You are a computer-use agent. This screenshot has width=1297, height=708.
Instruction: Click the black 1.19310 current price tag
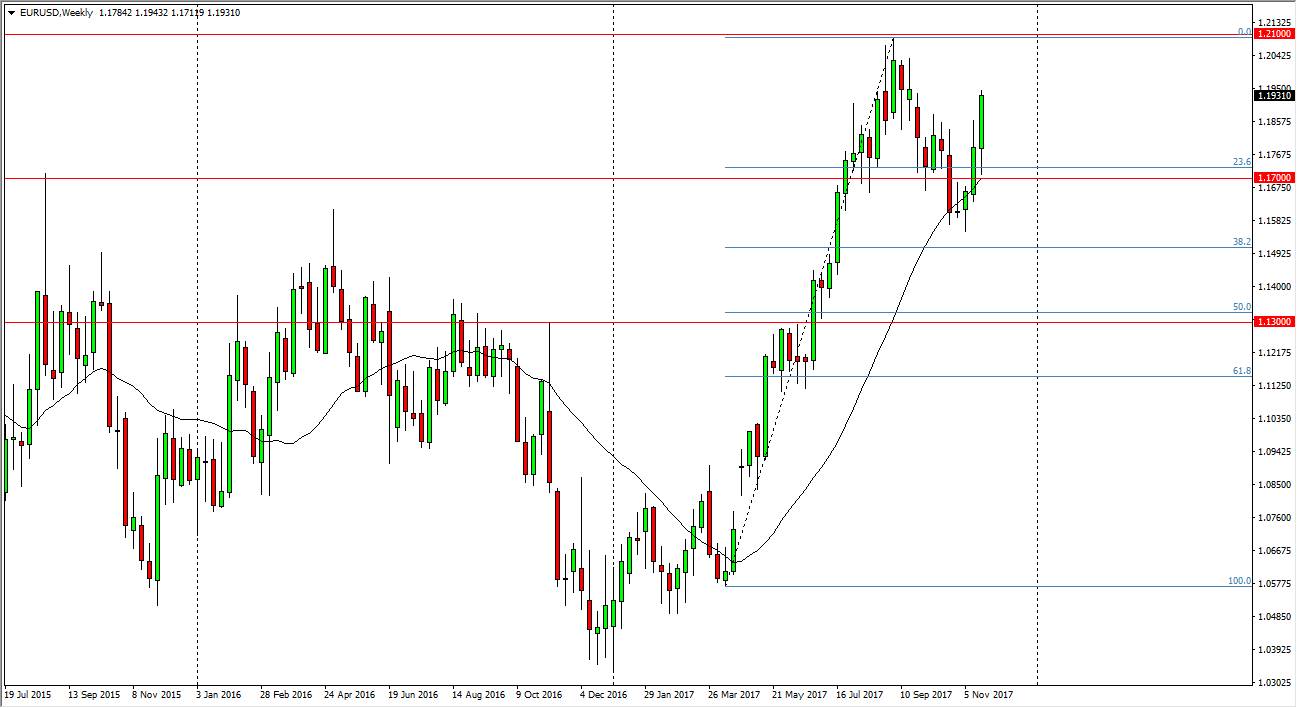point(1276,96)
